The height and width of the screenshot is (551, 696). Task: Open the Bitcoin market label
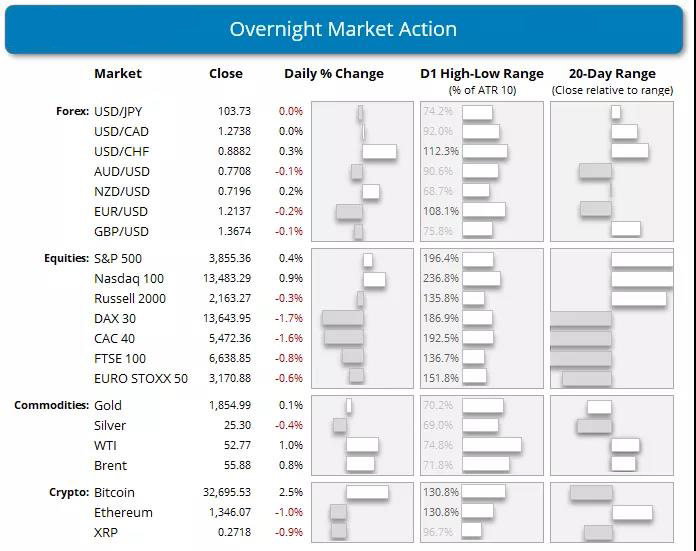pyautogui.click(x=114, y=493)
